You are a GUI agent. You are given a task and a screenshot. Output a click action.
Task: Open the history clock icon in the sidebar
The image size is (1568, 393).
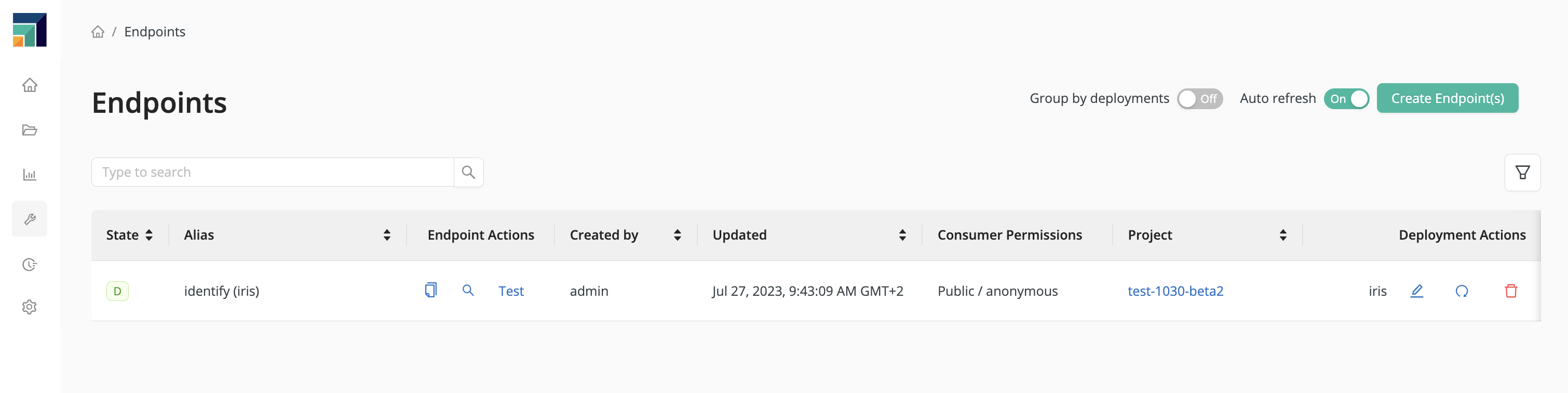(x=29, y=264)
